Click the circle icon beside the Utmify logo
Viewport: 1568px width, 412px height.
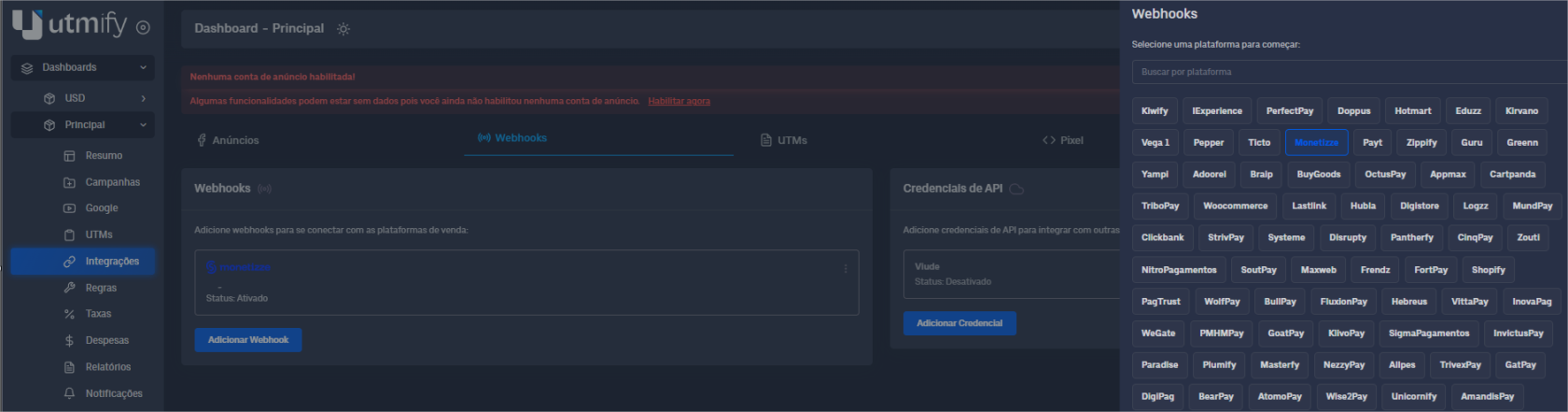143,28
